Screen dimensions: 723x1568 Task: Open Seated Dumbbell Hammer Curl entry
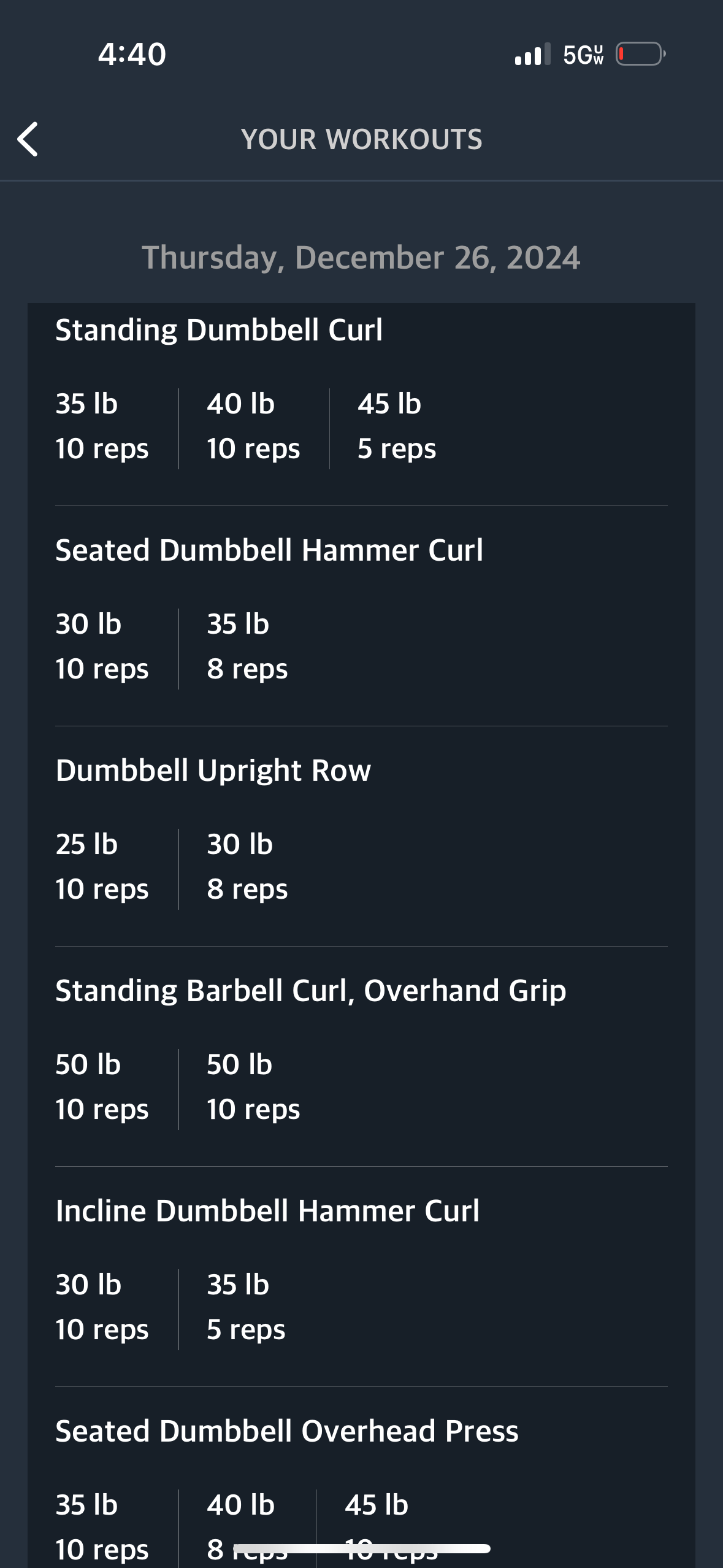click(269, 550)
